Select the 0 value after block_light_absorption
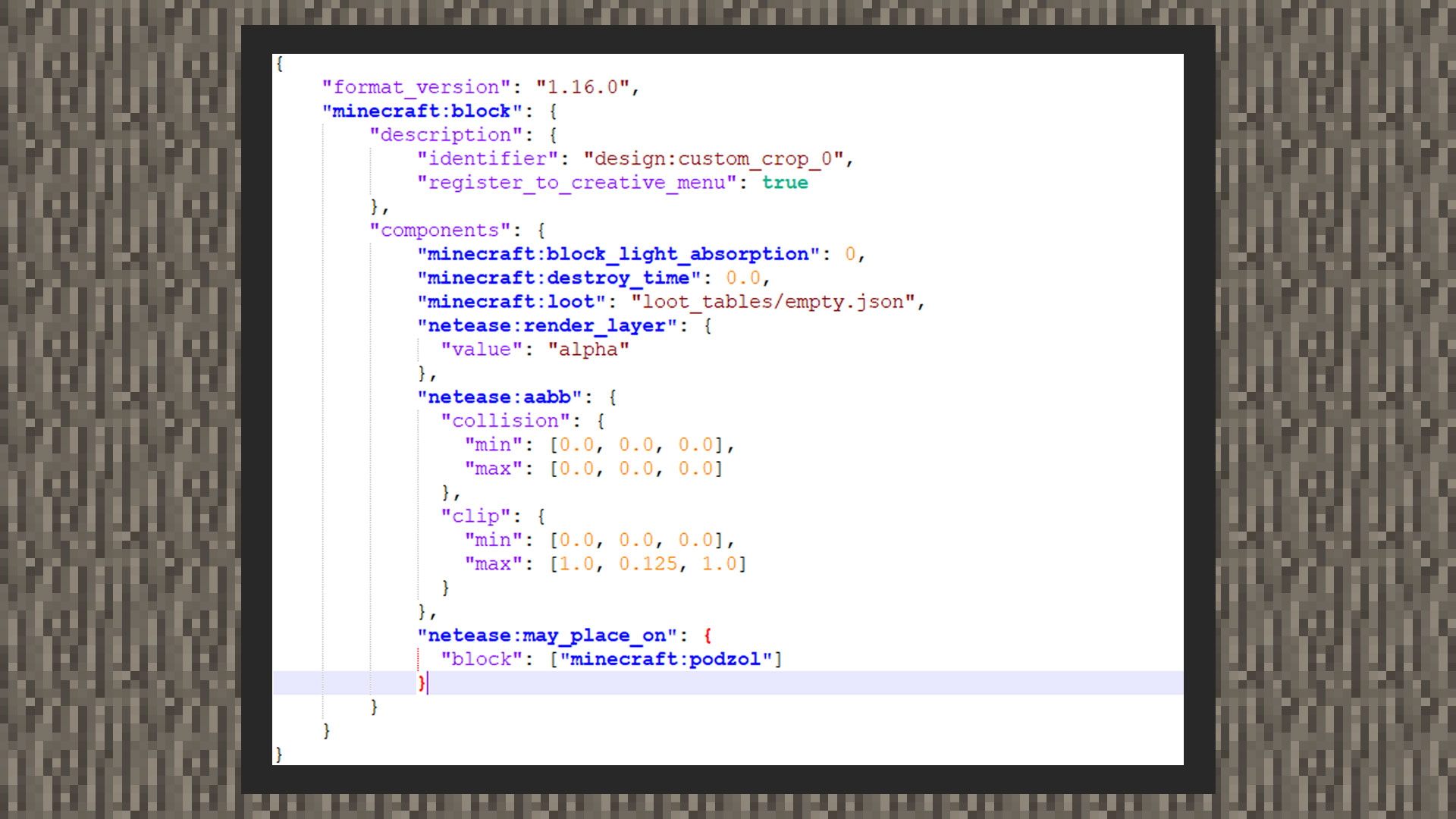Image resolution: width=1456 pixels, height=819 pixels. pos(850,254)
